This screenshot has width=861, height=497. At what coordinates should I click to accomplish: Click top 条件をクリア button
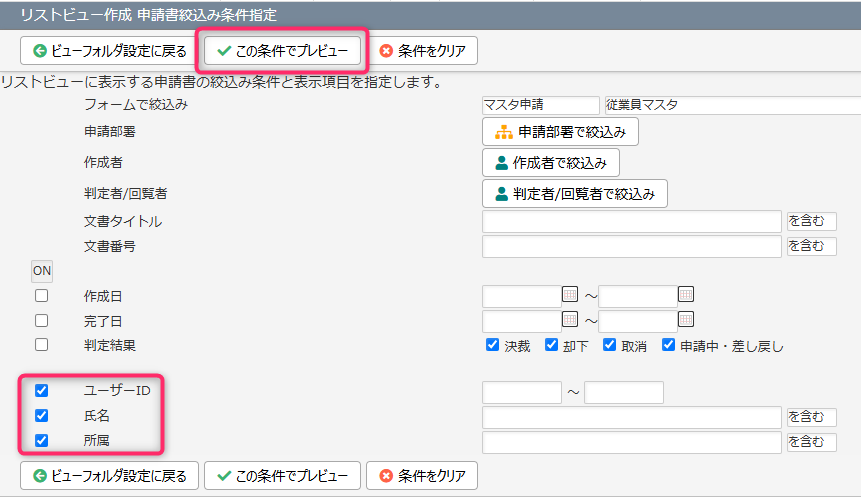422,51
